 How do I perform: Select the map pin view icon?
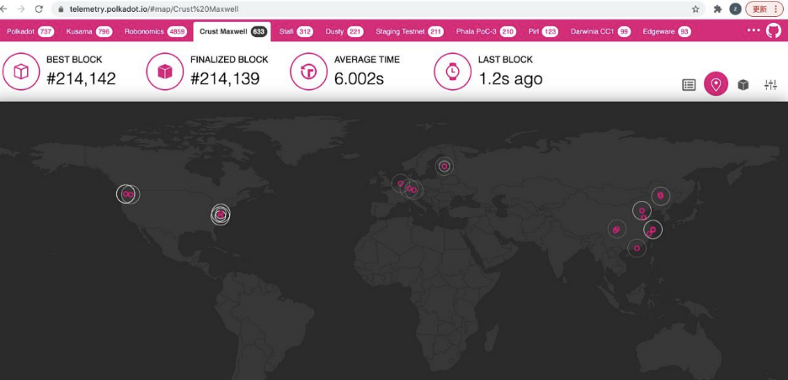pos(716,84)
